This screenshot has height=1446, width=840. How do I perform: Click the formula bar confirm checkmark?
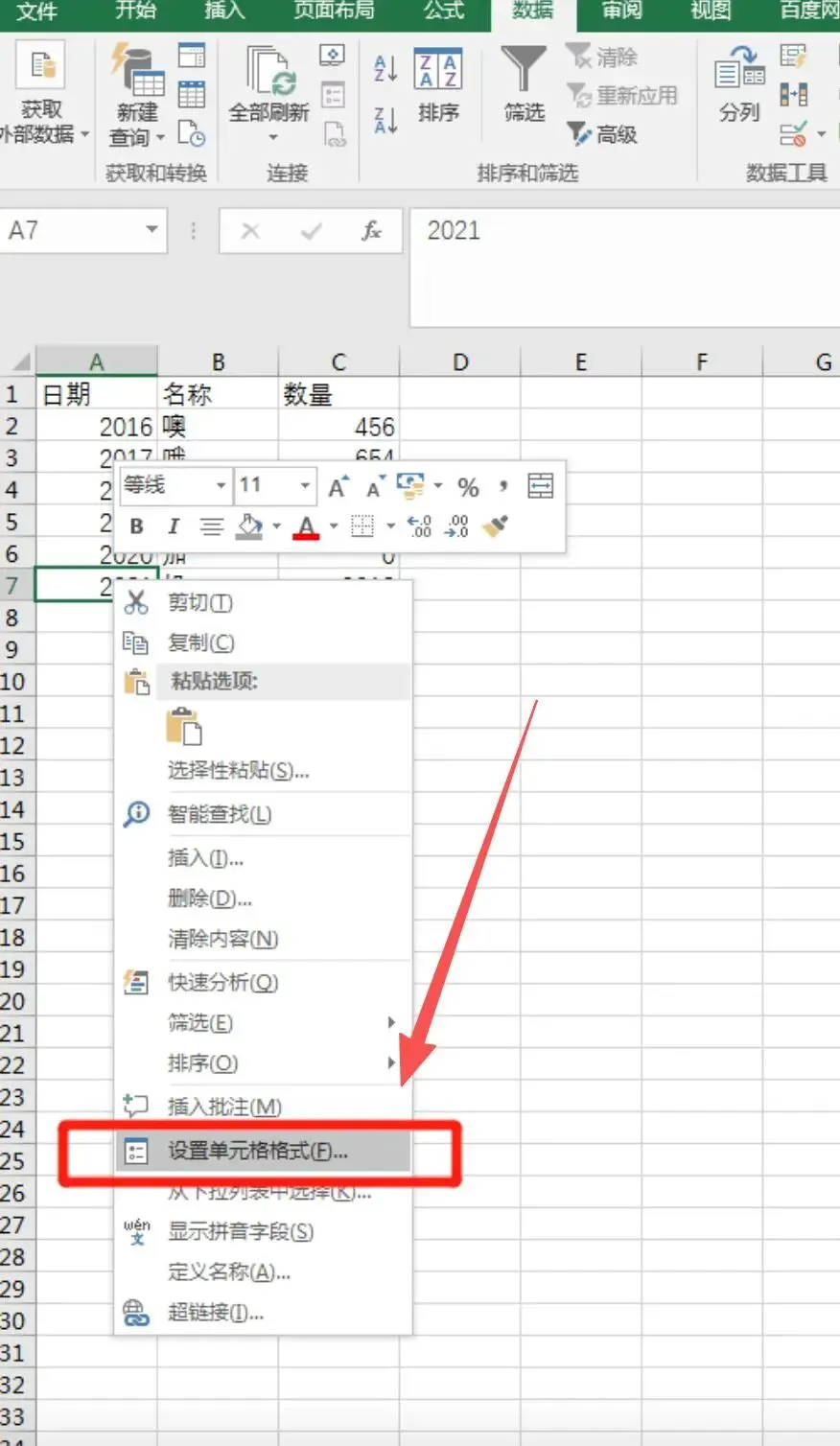(311, 231)
